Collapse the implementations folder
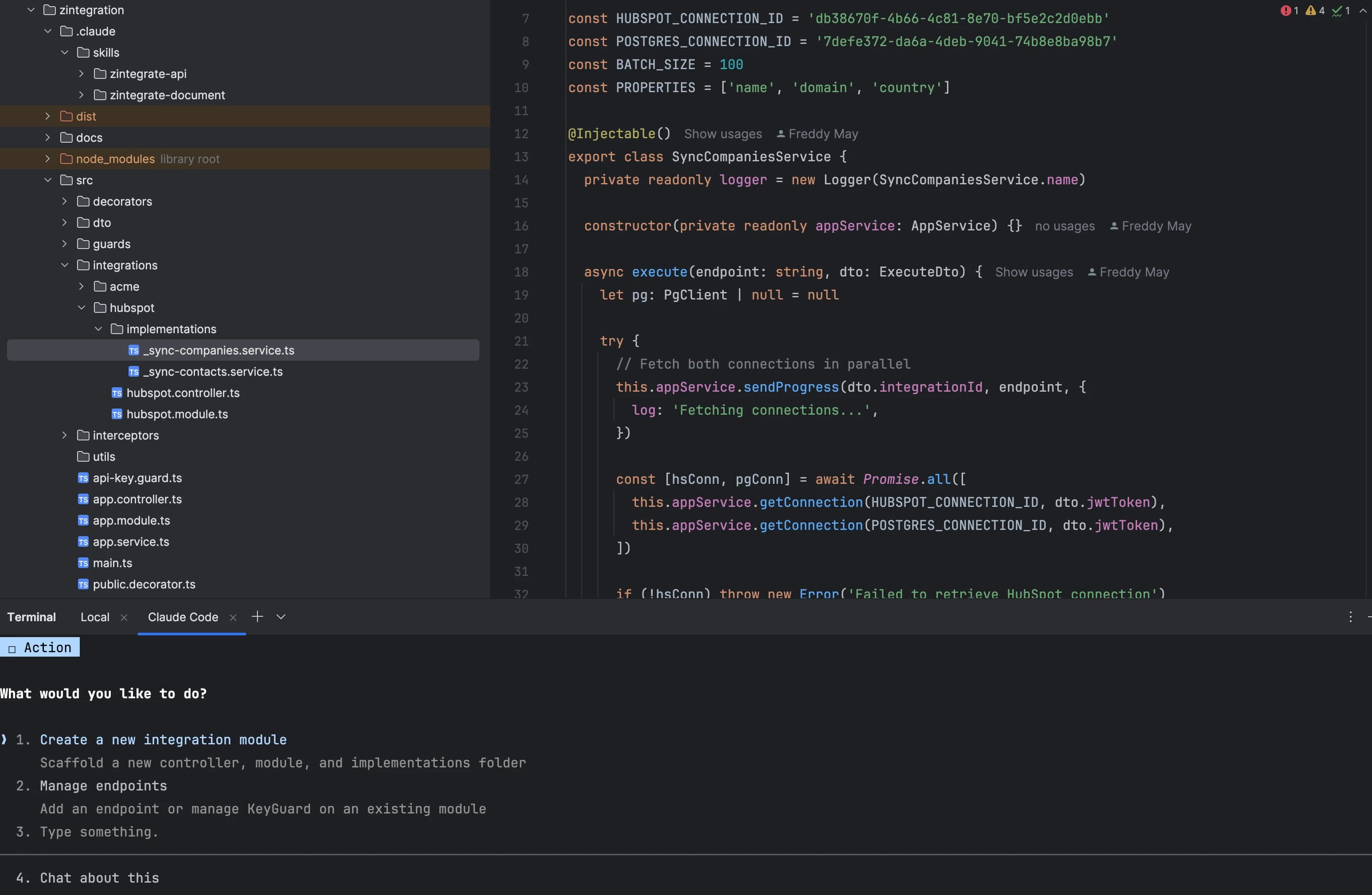Viewport: 1372px width, 895px height. pos(98,328)
